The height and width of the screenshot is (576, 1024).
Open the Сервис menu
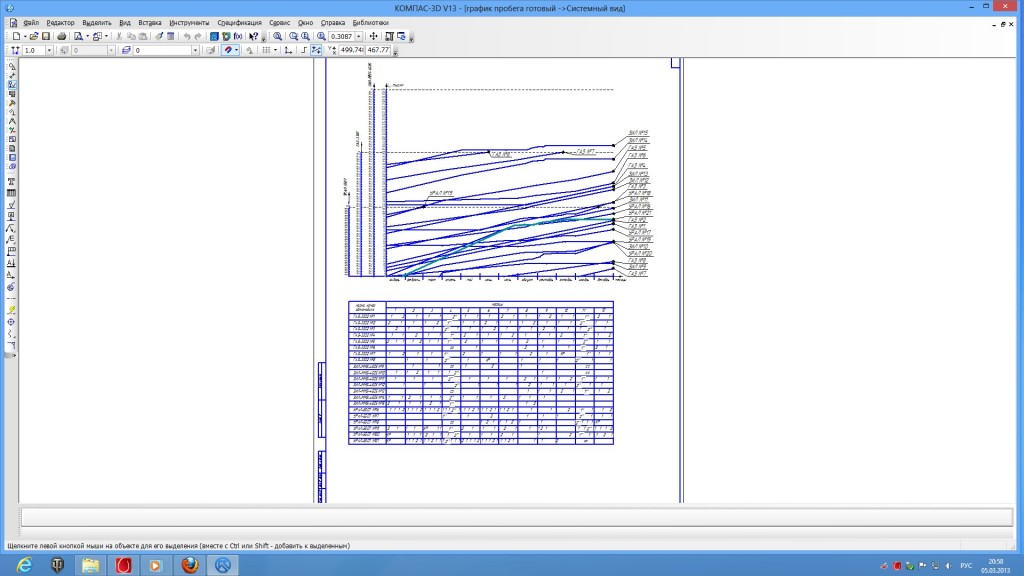click(280, 23)
